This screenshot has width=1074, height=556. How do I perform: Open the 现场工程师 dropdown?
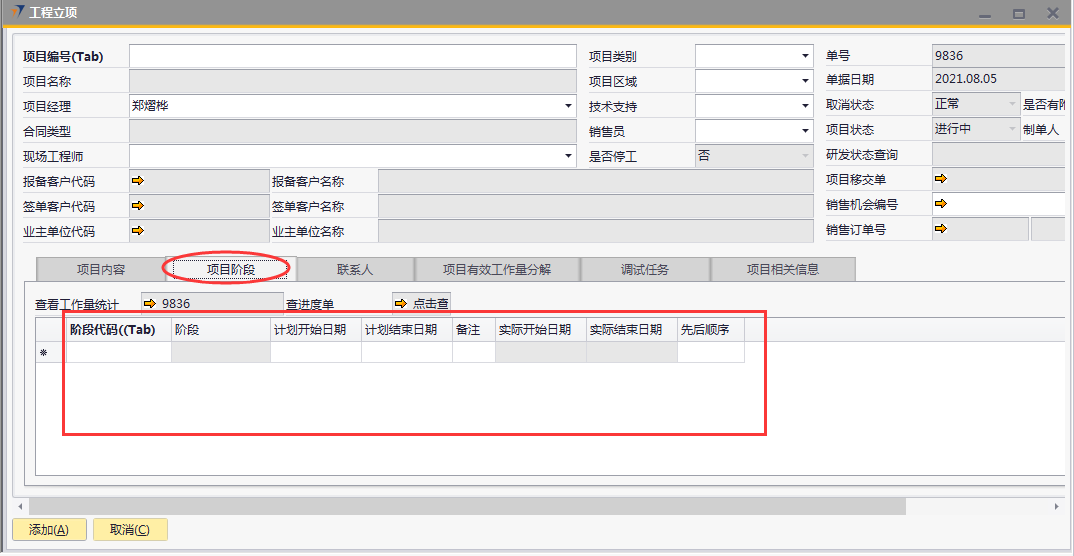[x=569, y=156]
